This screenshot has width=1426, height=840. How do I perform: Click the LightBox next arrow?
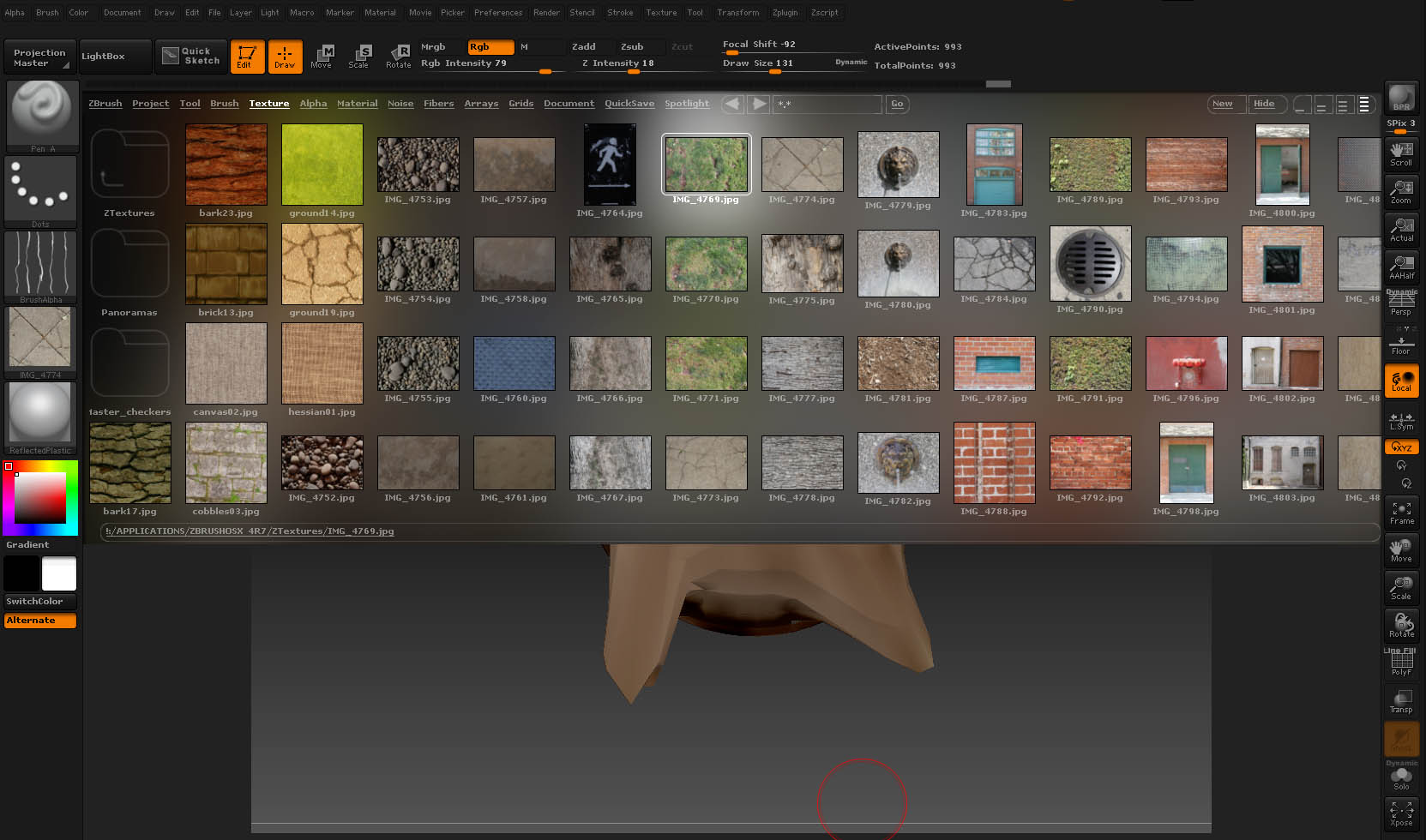[758, 104]
